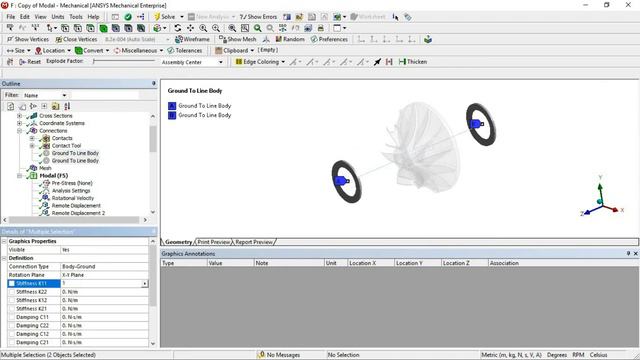This screenshot has height=360, width=640.
Task: Open the Size dropdown menu
Action: pos(18,50)
